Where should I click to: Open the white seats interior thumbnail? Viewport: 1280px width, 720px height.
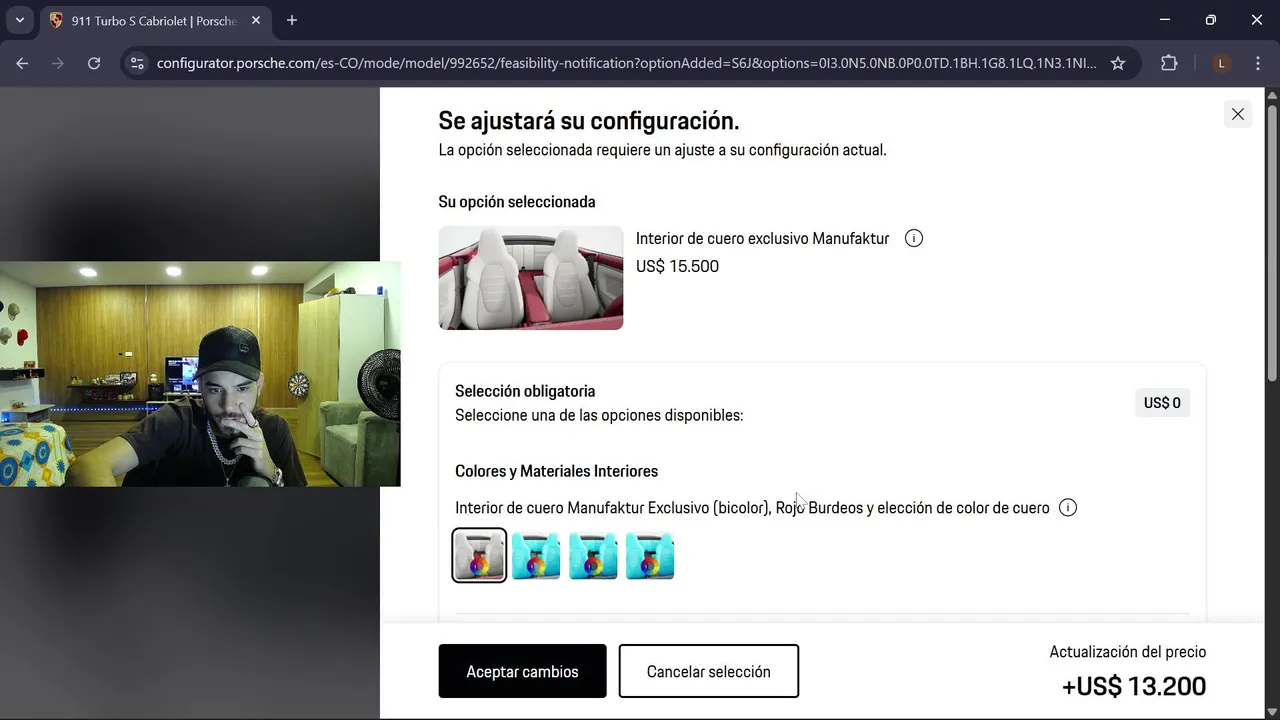(531, 278)
